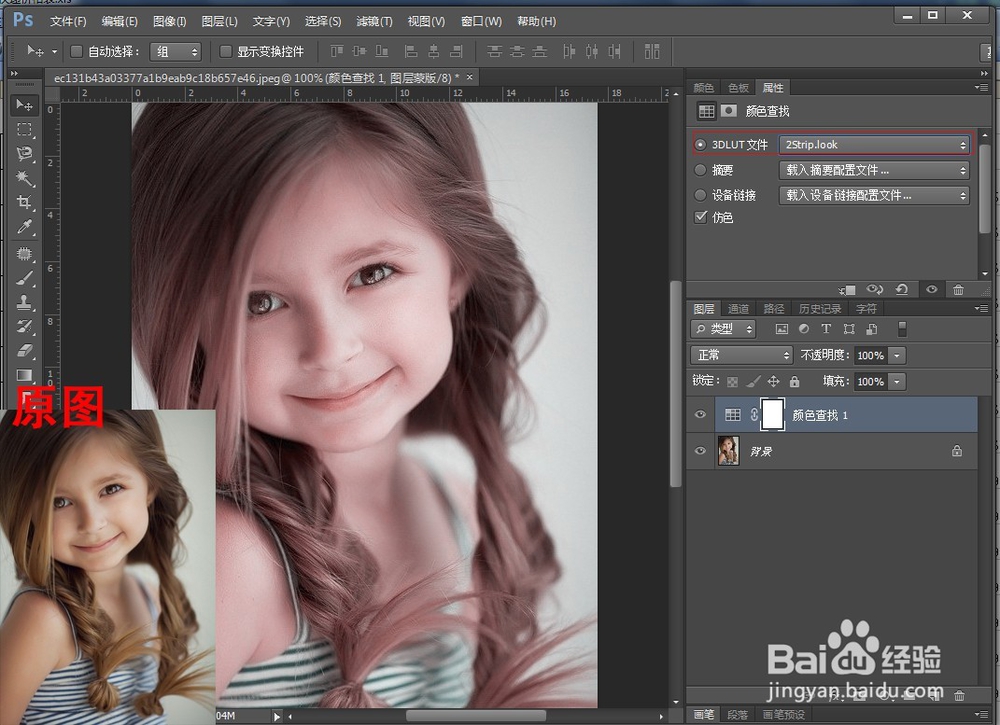Select the Magic Wand tool
Viewport: 1000px width, 725px height.
25,178
